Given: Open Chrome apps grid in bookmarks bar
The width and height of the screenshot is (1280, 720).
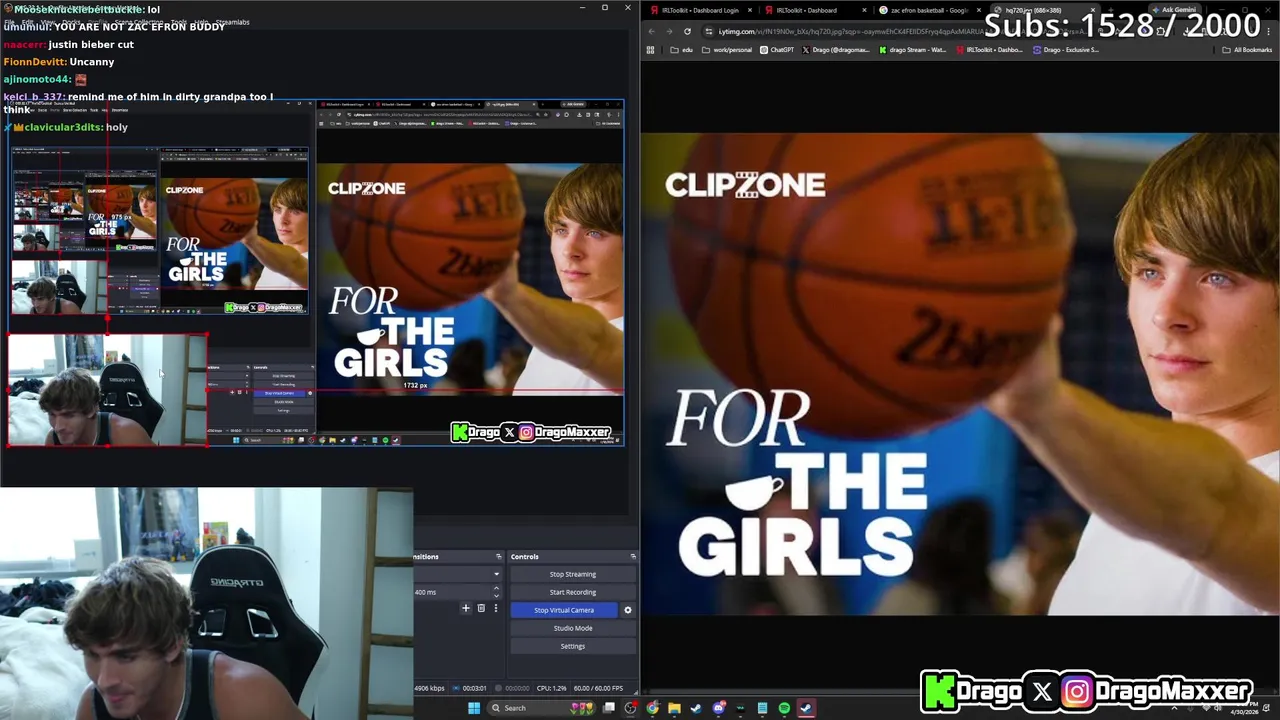Looking at the screenshot, I should (x=650, y=50).
